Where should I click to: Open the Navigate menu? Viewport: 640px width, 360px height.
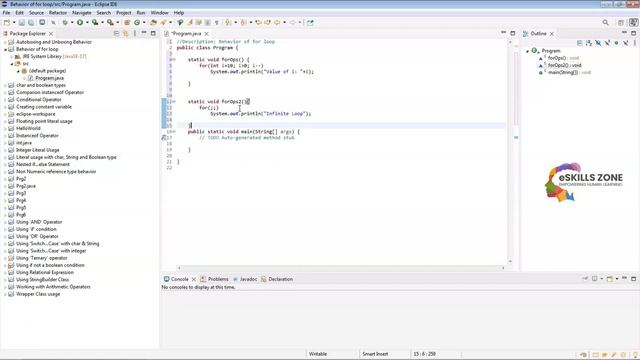[x=82, y=13]
